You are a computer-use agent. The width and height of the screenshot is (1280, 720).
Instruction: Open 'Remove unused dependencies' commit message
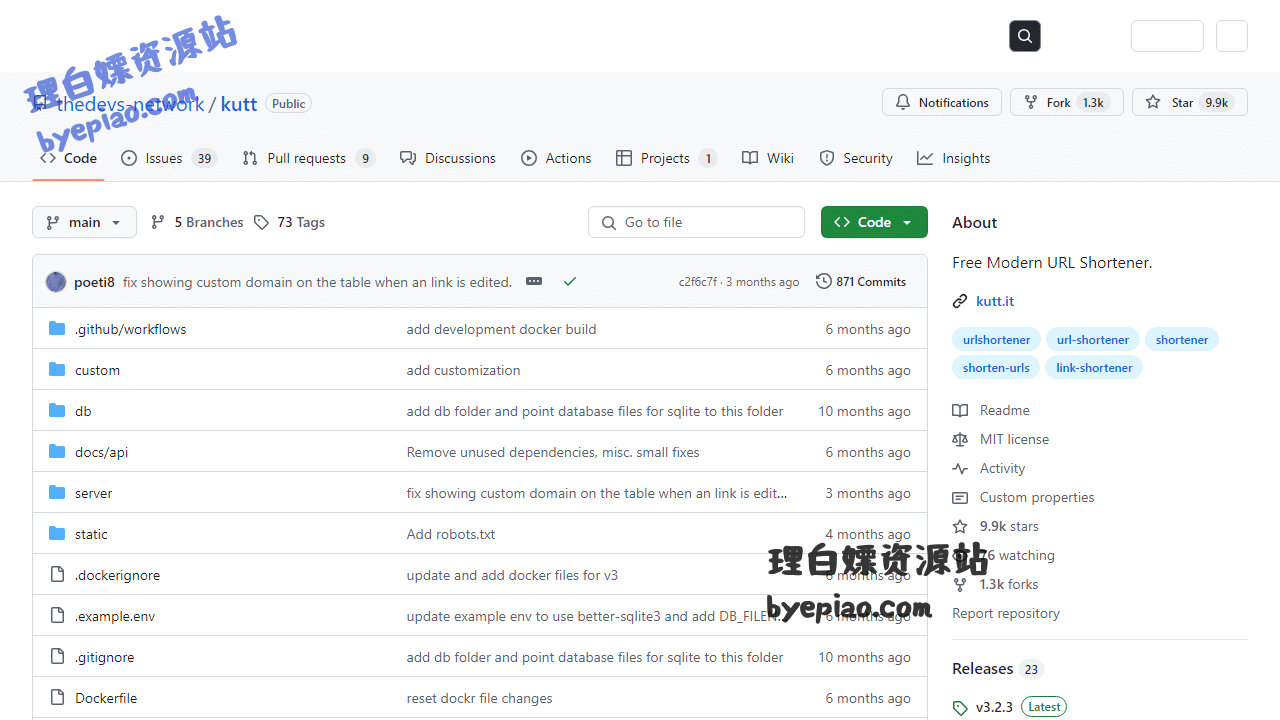click(x=553, y=452)
